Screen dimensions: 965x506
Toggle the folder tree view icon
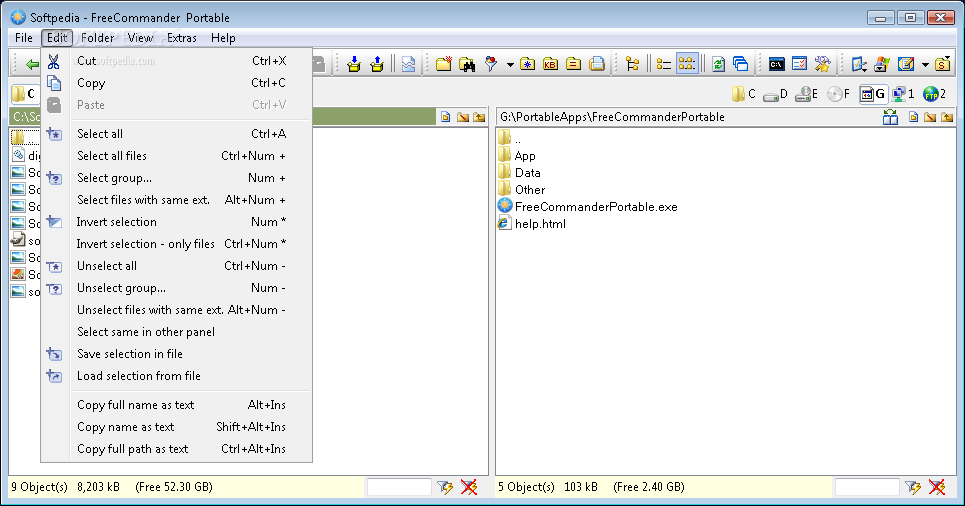(632, 63)
